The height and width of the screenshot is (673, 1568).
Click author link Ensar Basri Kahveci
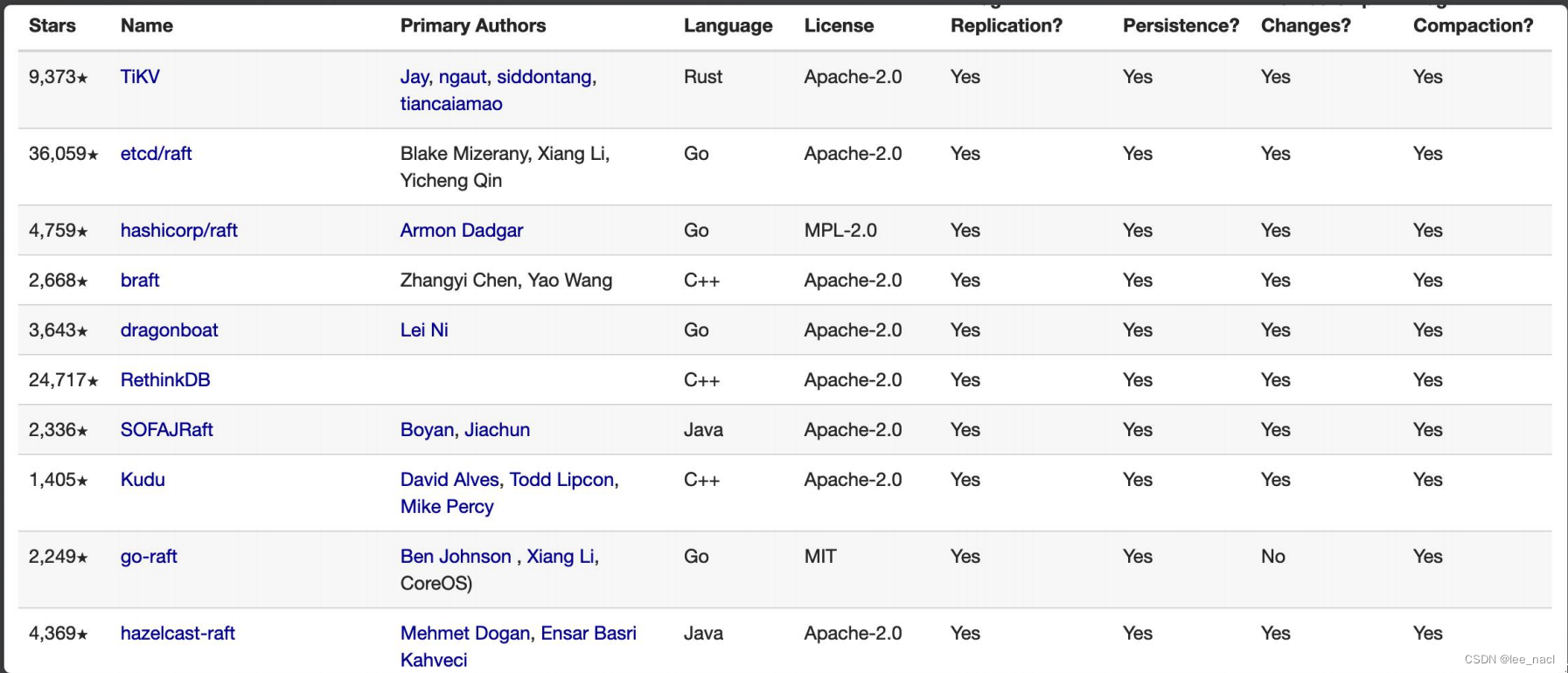(519, 647)
